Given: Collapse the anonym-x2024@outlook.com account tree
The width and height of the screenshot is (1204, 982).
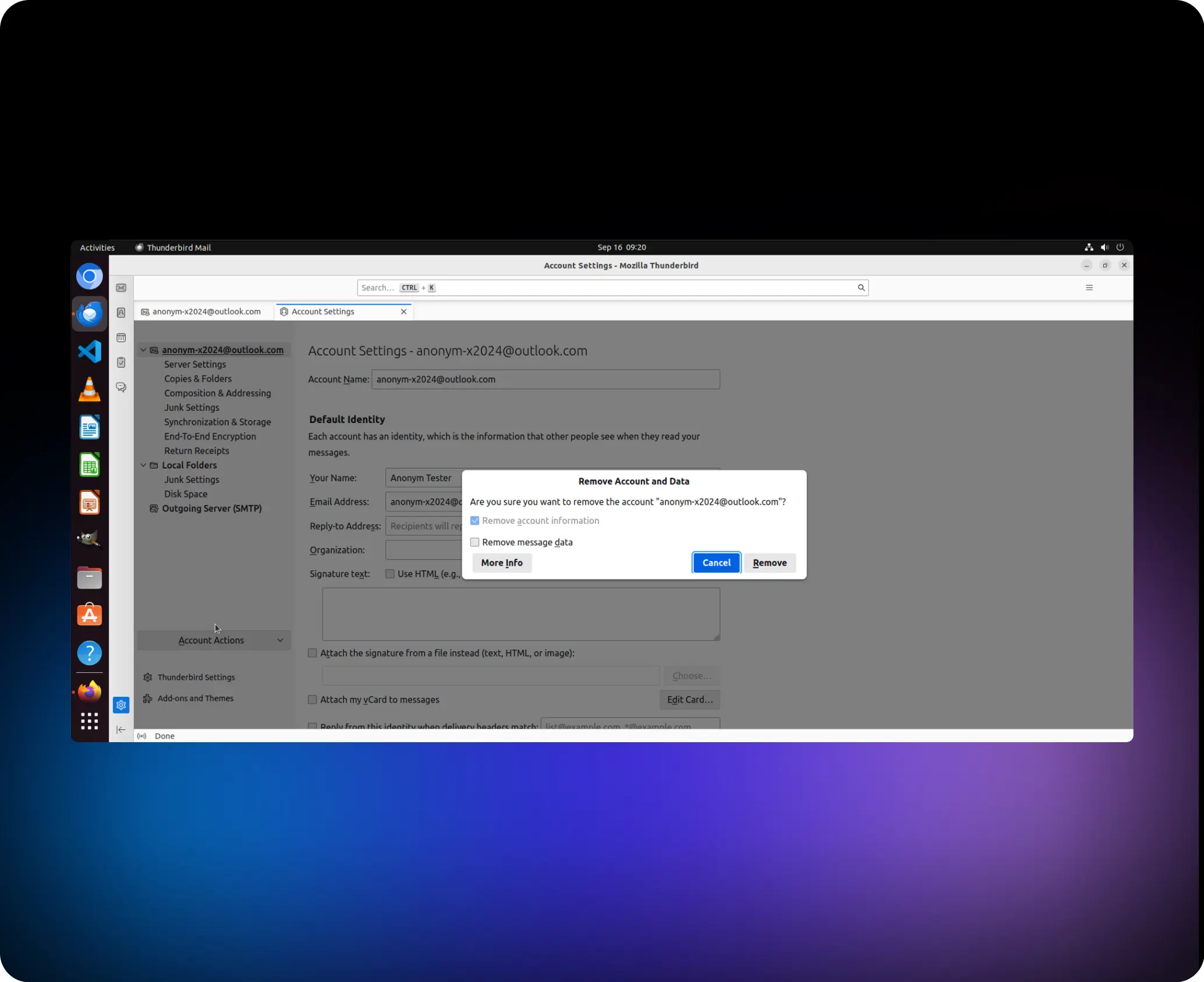Looking at the screenshot, I should 143,350.
